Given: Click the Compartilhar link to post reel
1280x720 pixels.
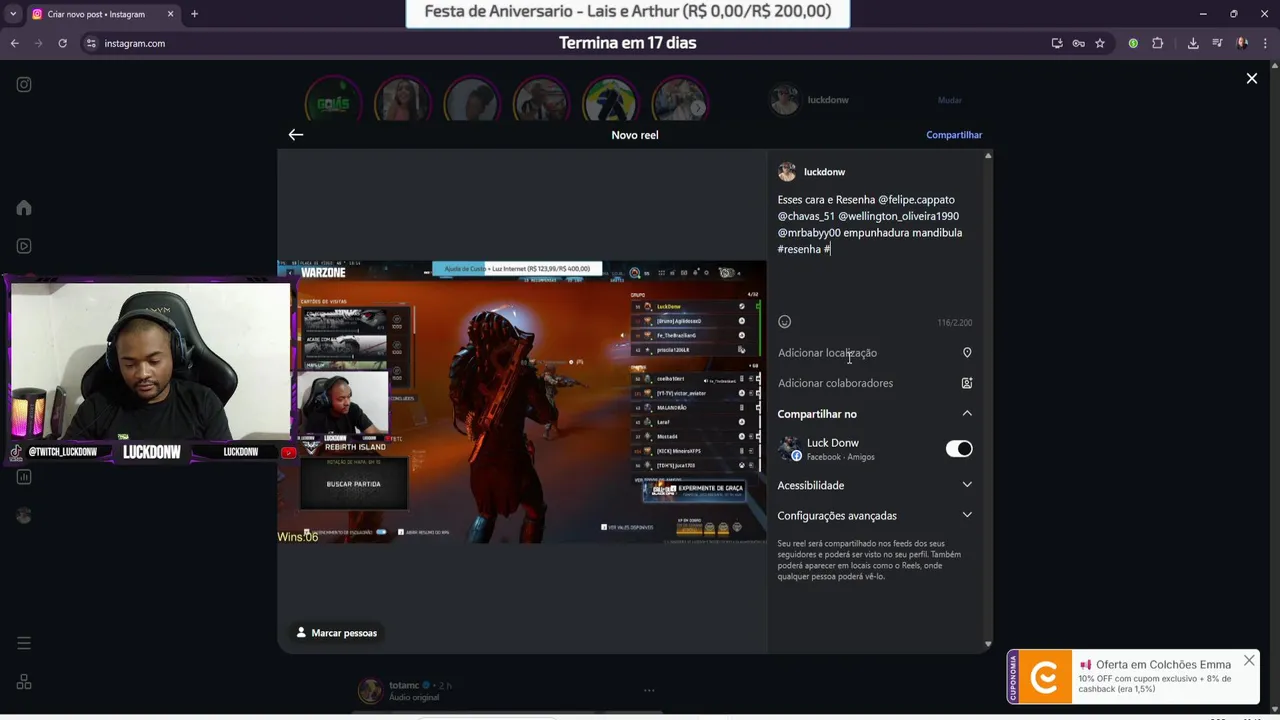Looking at the screenshot, I should (x=954, y=135).
